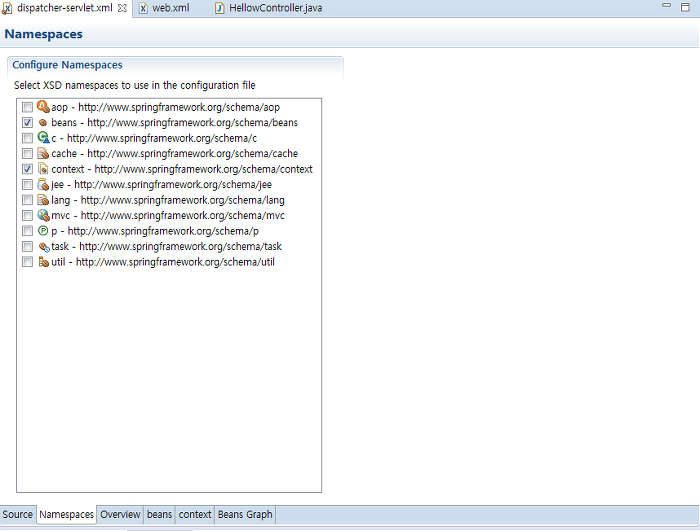Screen dimensions: 700x531
Task: Enable the lang namespace checkbox
Action: pyautogui.click(x=28, y=200)
